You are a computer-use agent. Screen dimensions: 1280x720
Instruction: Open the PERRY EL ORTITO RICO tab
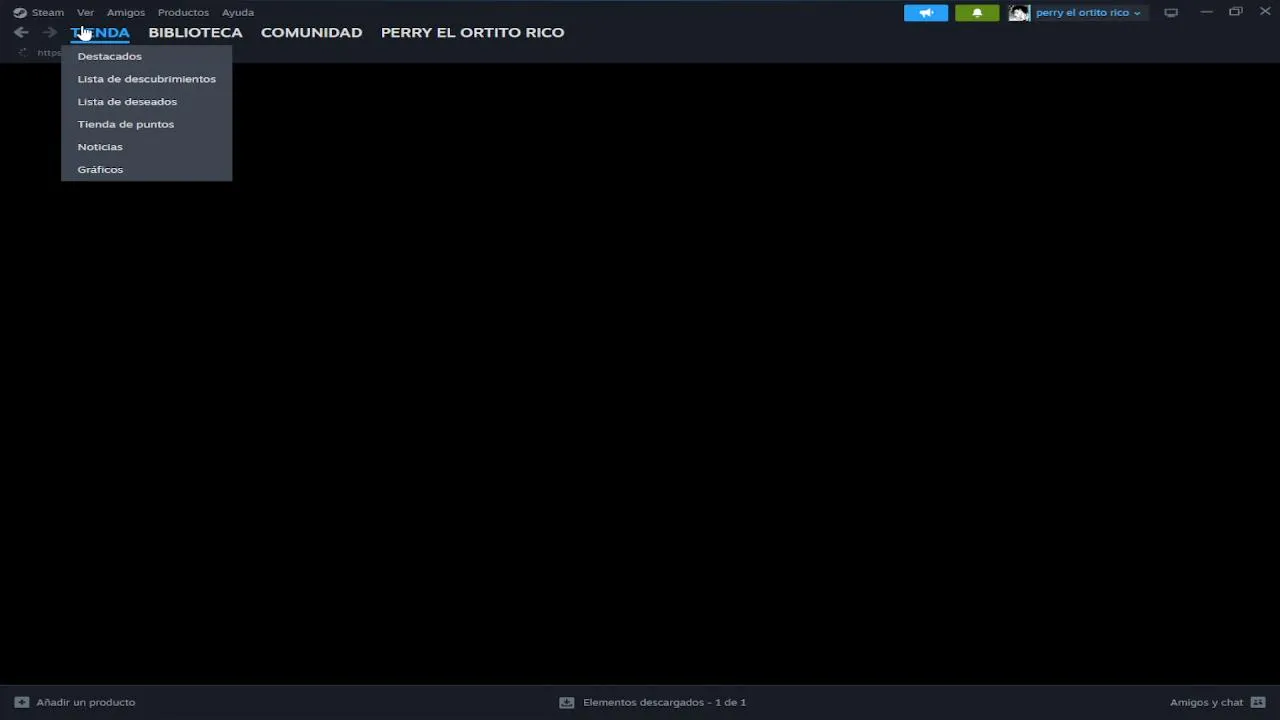coord(472,32)
